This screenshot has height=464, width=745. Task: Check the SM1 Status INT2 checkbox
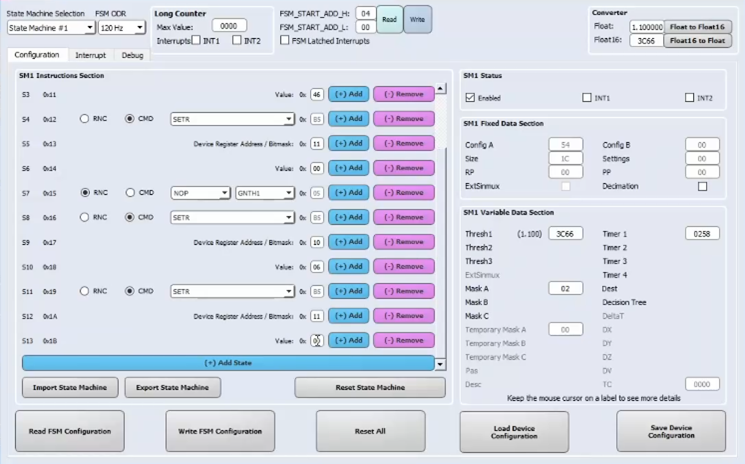point(689,97)
